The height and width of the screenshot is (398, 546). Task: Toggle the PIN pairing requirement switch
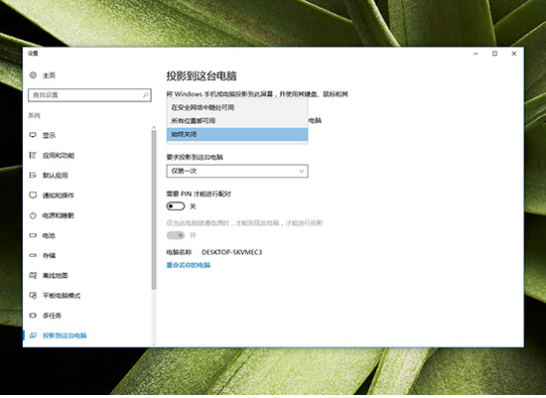point(176,206)
